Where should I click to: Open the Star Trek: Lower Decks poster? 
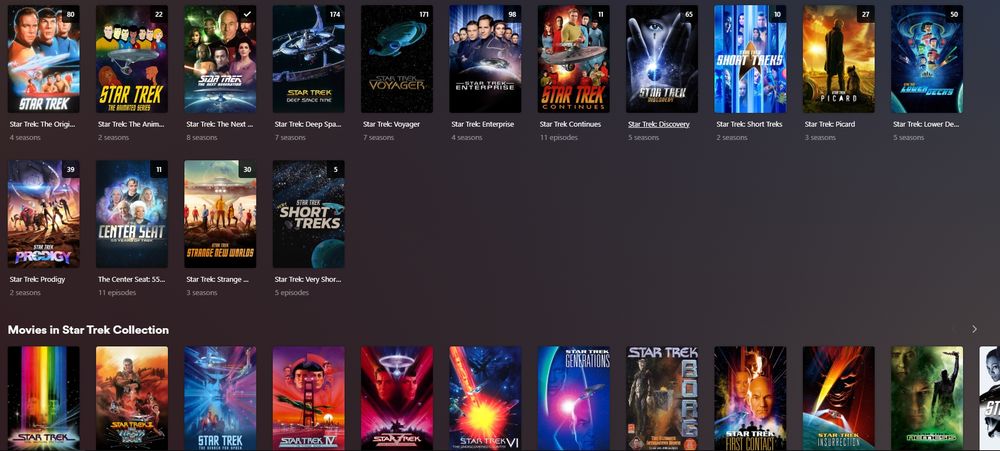tap(927, 59)
